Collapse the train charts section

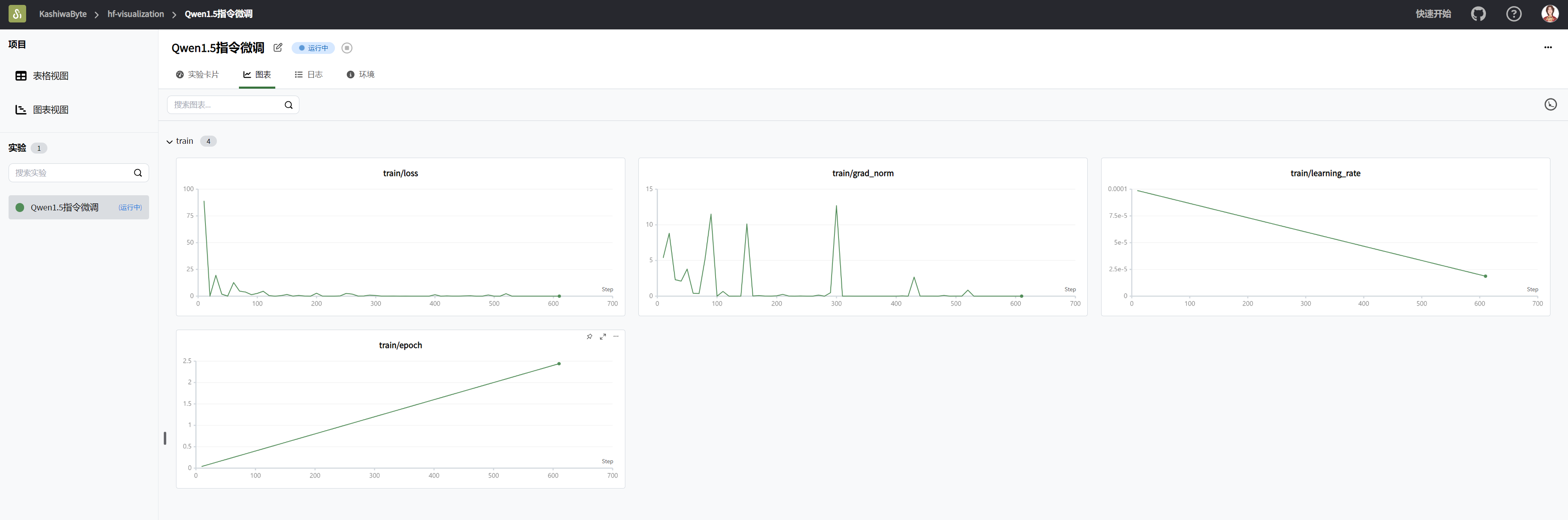pos(170,141)
